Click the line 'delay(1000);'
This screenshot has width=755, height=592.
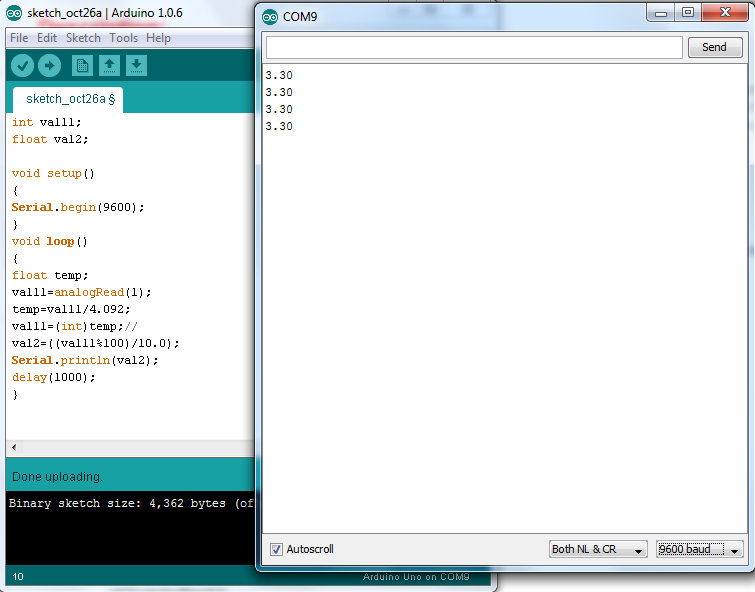[x=54, y=378]
